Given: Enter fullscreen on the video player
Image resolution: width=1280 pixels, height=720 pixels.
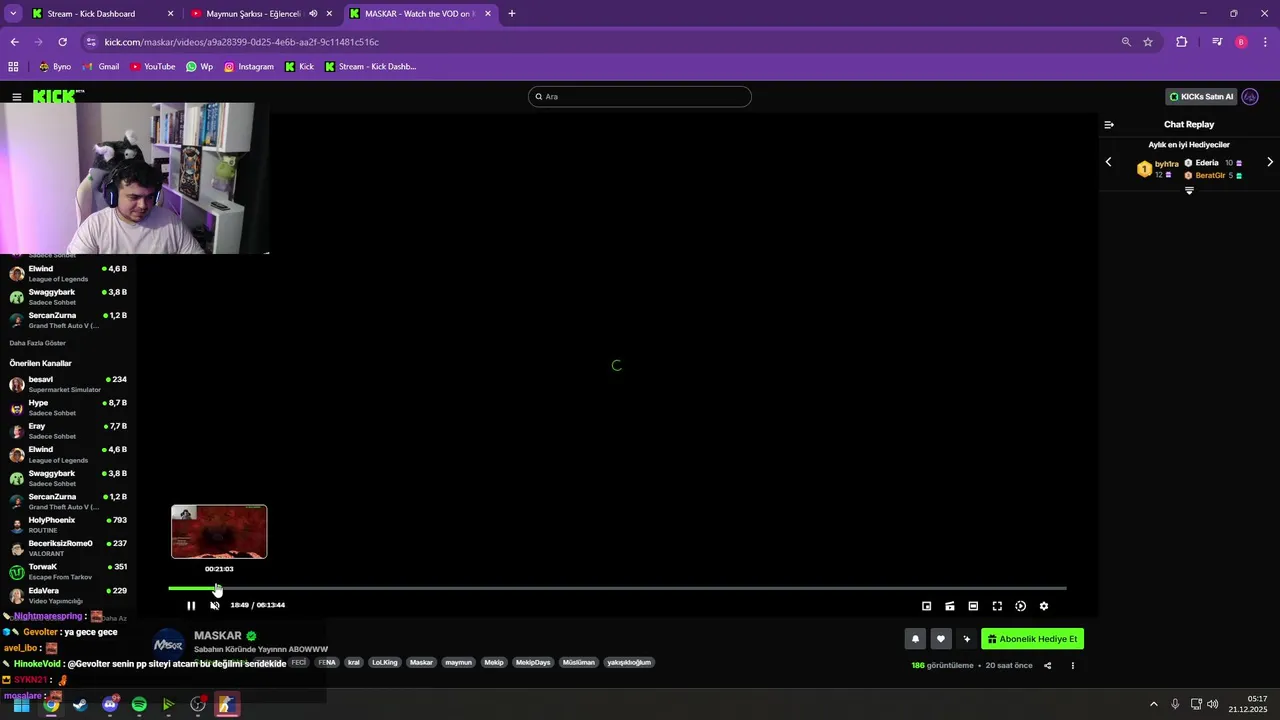Looking at the screenshot, I should 997,606.
